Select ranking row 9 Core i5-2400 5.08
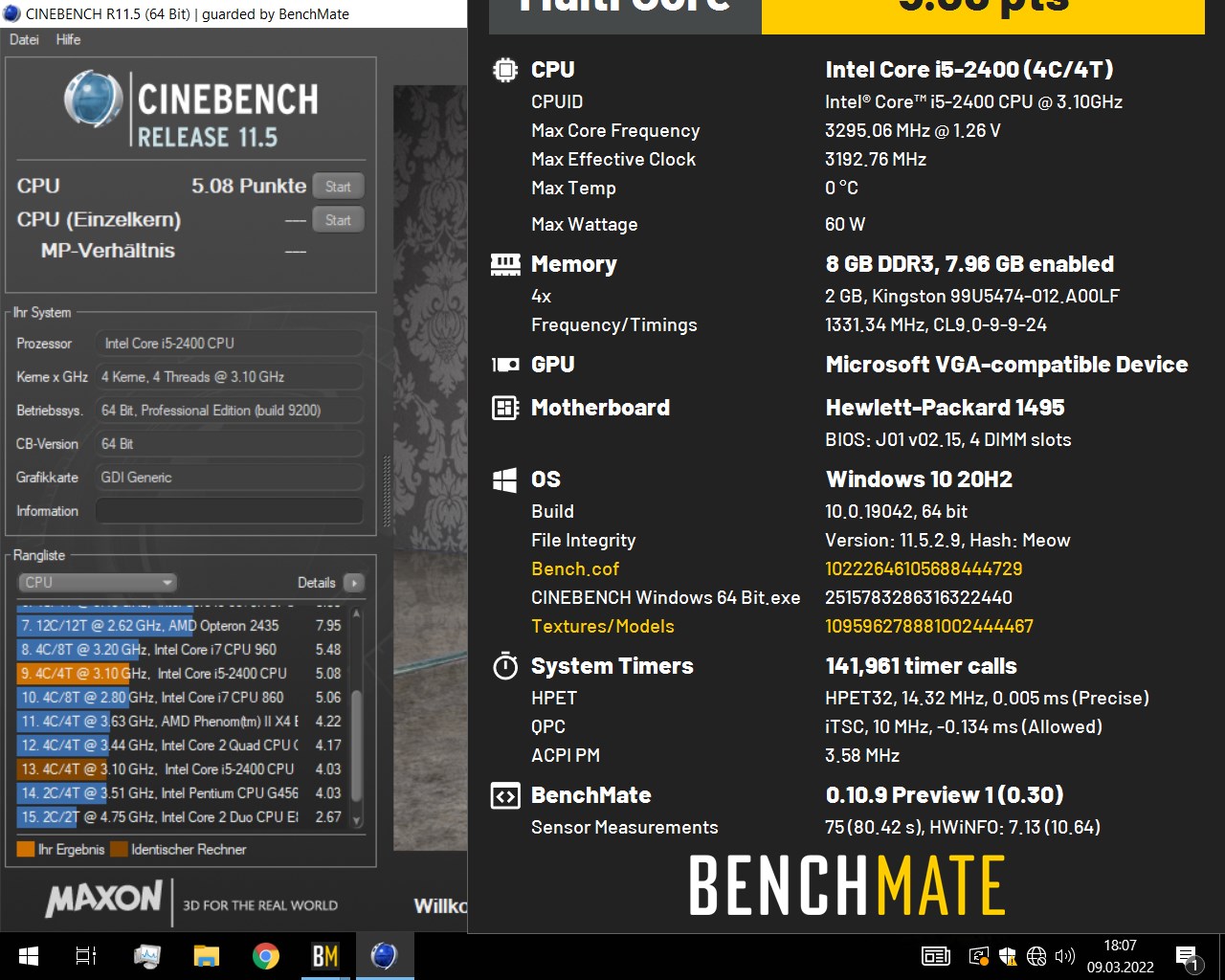This screenshot has height=980, width=1225. tap(180, 673)
